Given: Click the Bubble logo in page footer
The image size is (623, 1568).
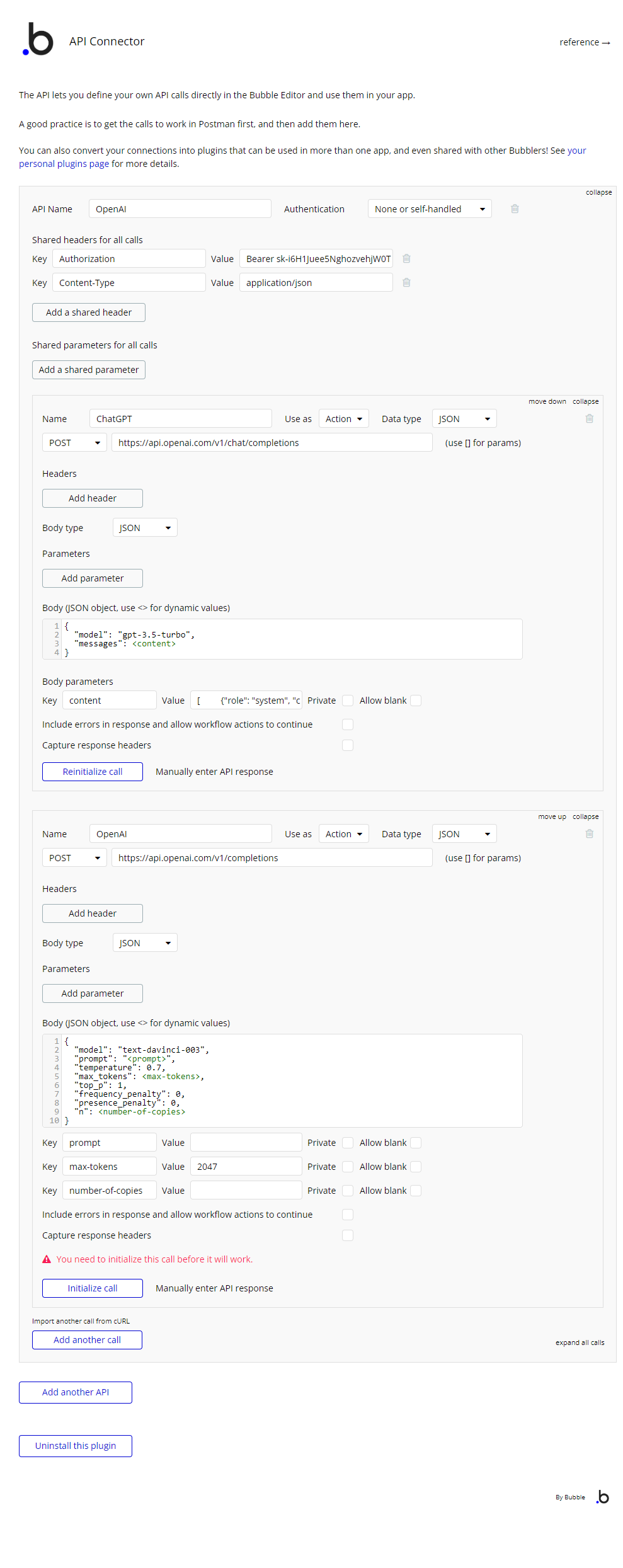Looking at the screenshot, I should pyautogui.click(x=603, y=1497).
